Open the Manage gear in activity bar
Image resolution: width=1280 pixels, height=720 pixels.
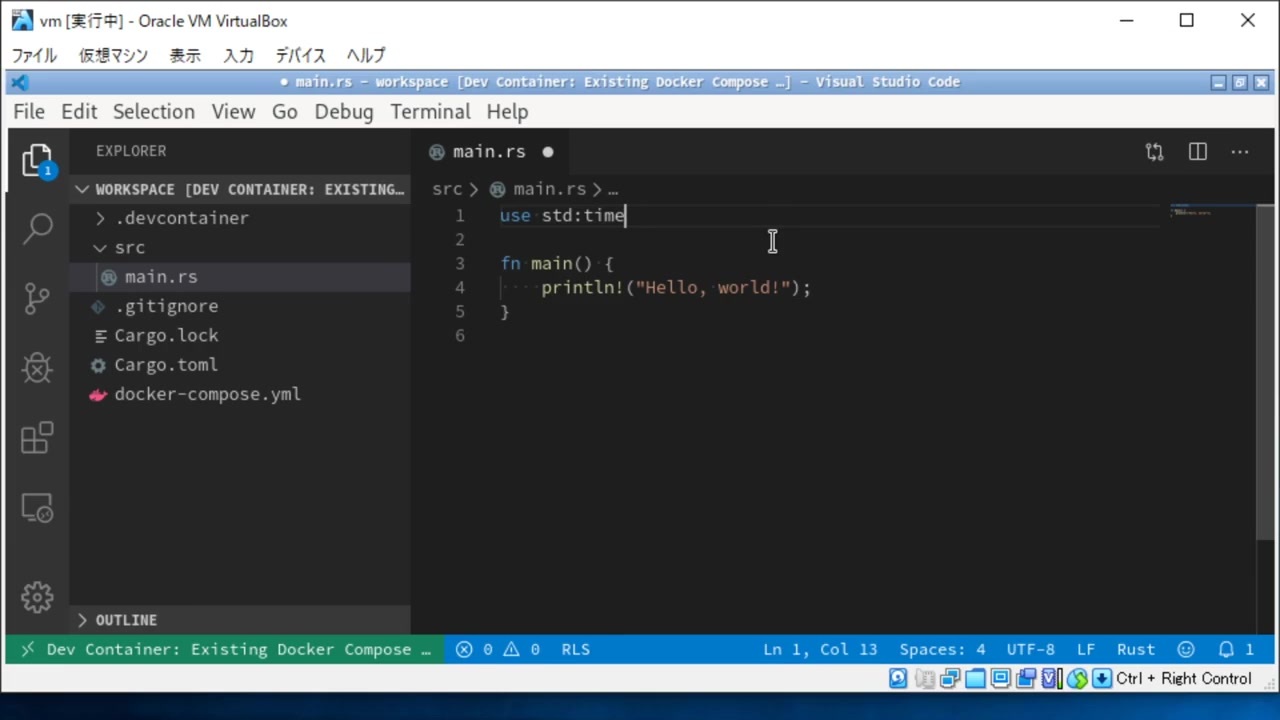[x=37, y=598]
